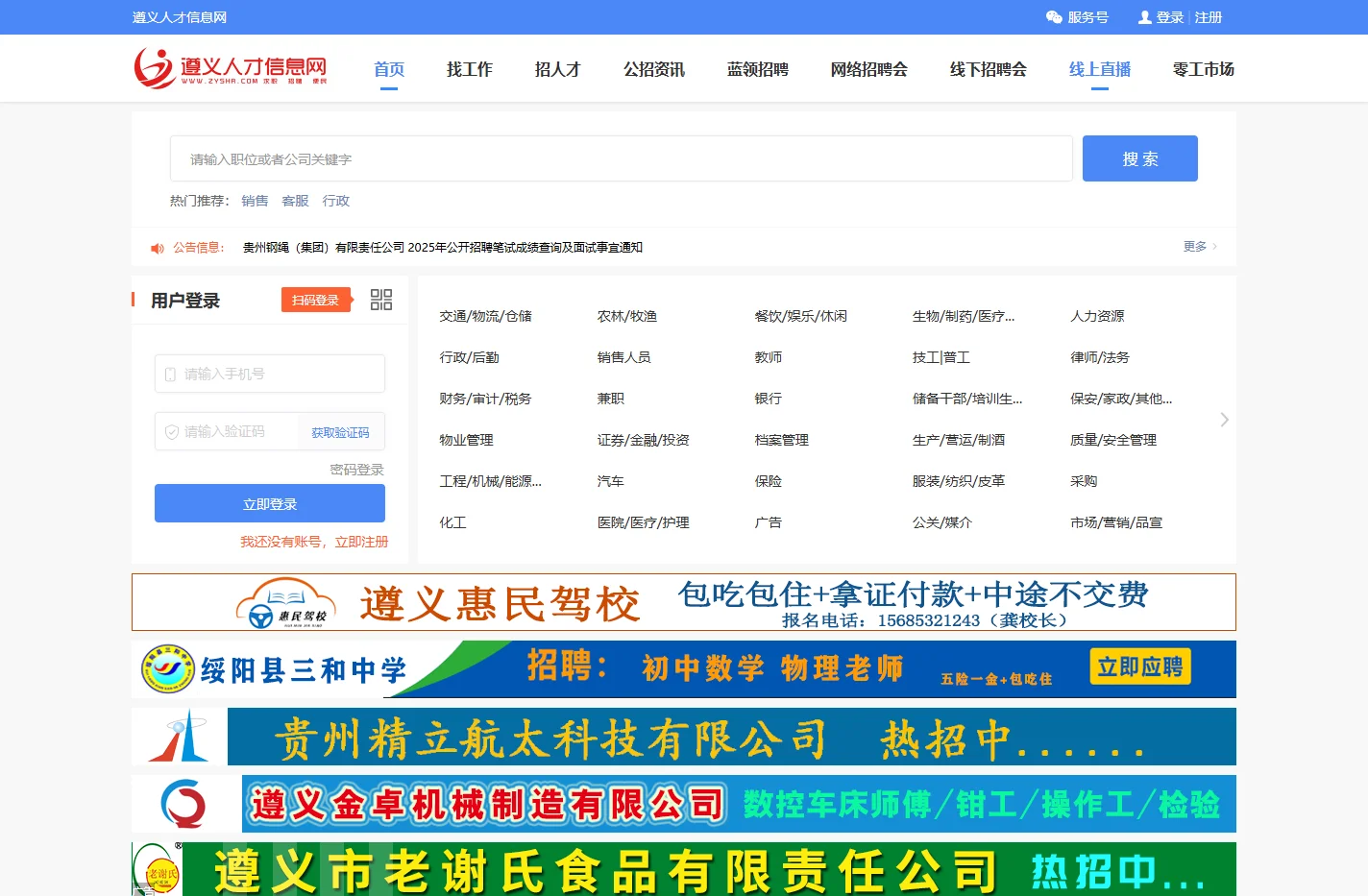Open category 质量/安全管理

(1113, 440)
